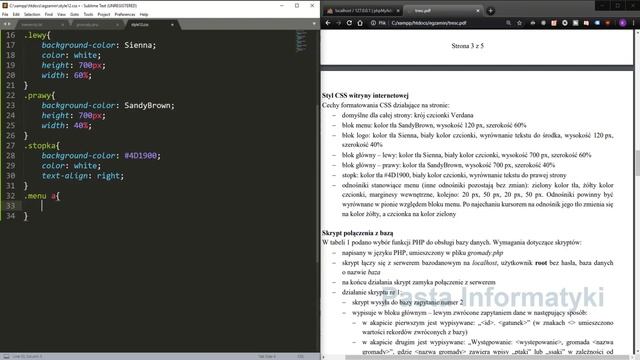Open the Project menu
640x360 pixels.
(104, 14)
